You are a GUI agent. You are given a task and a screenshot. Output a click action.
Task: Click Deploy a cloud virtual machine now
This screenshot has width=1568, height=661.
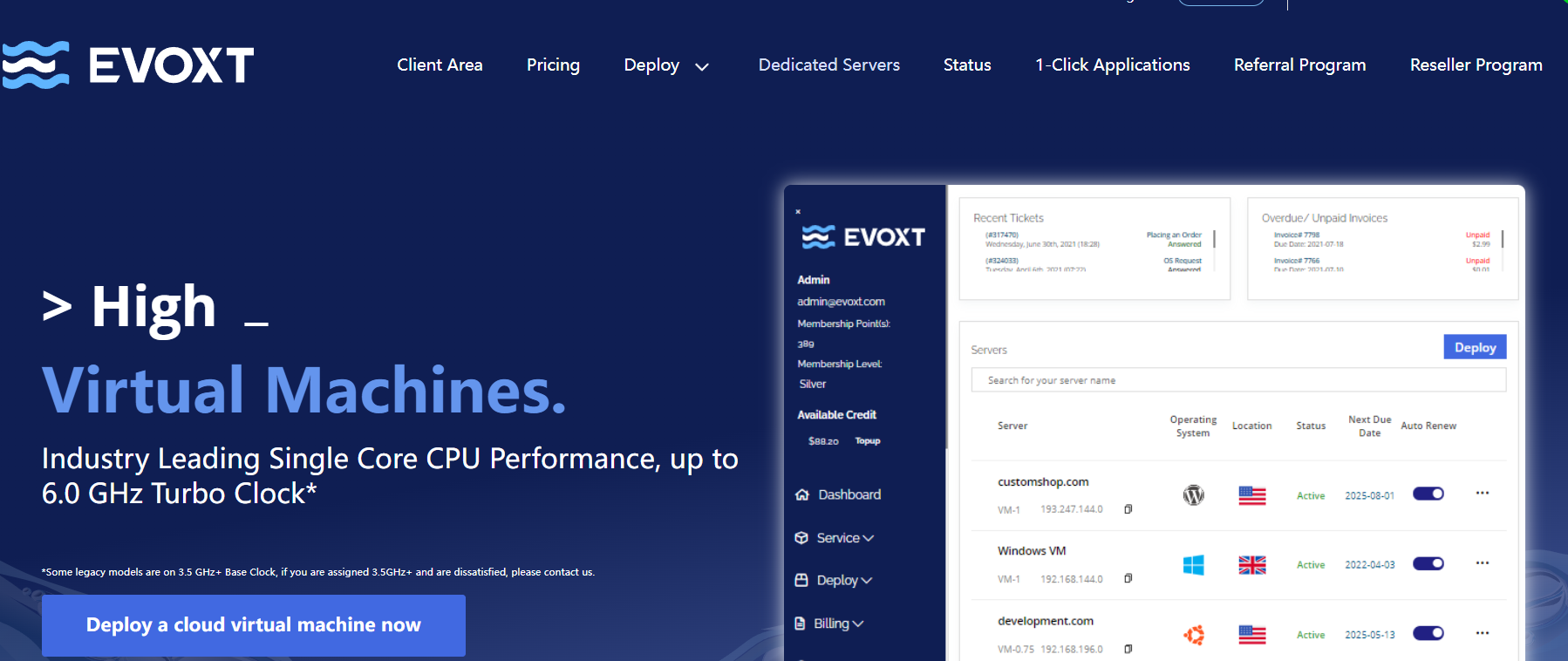point(254,625)
